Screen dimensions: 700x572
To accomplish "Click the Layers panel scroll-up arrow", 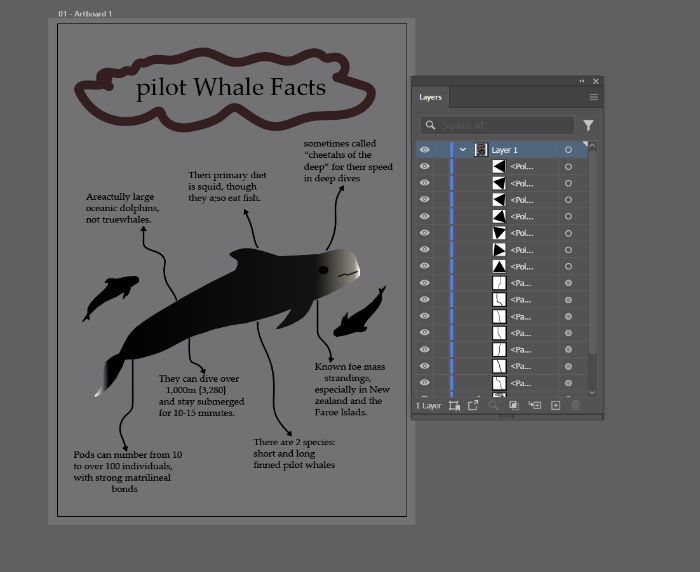I will [592, 146].
